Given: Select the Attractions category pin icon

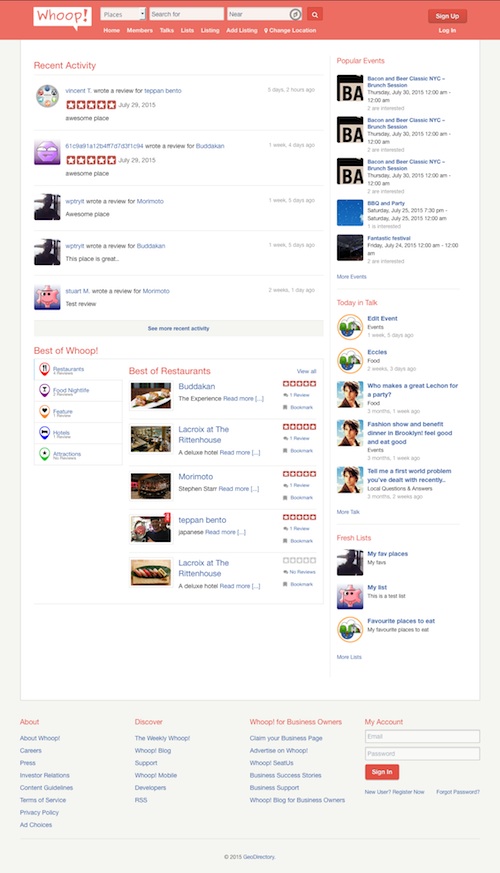Looking at the screenshot, I should pyautogui.click(x=45, y=454).
